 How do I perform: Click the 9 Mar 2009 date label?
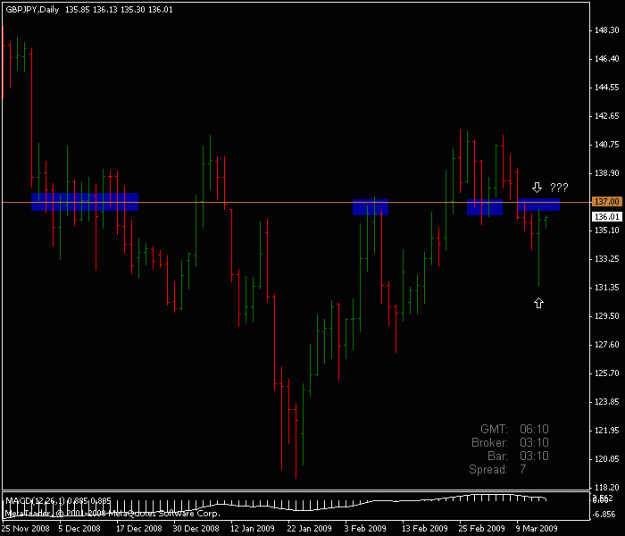coord(537,528)
